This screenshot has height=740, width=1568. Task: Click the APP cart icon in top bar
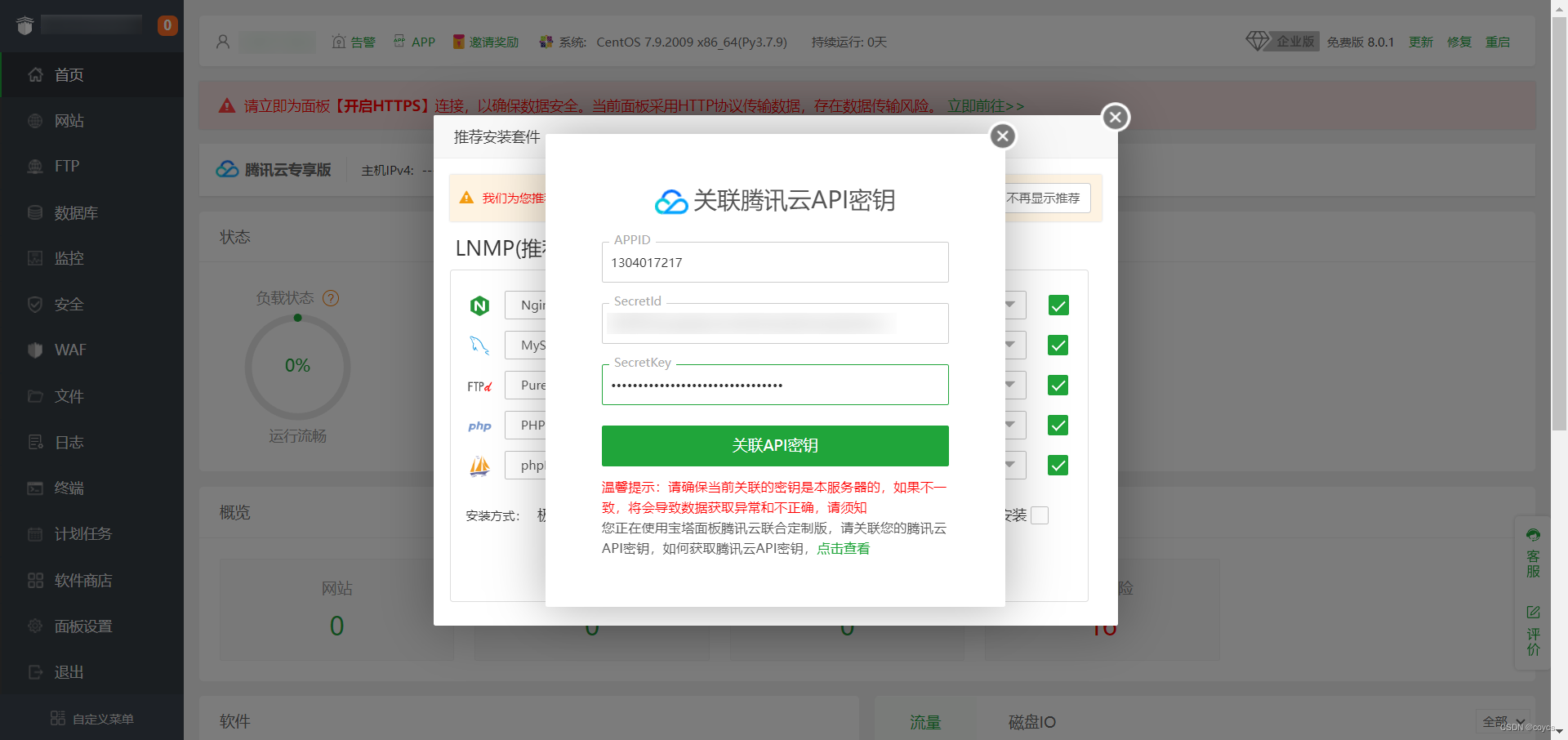pyautogui.click(x=399, y=41)
